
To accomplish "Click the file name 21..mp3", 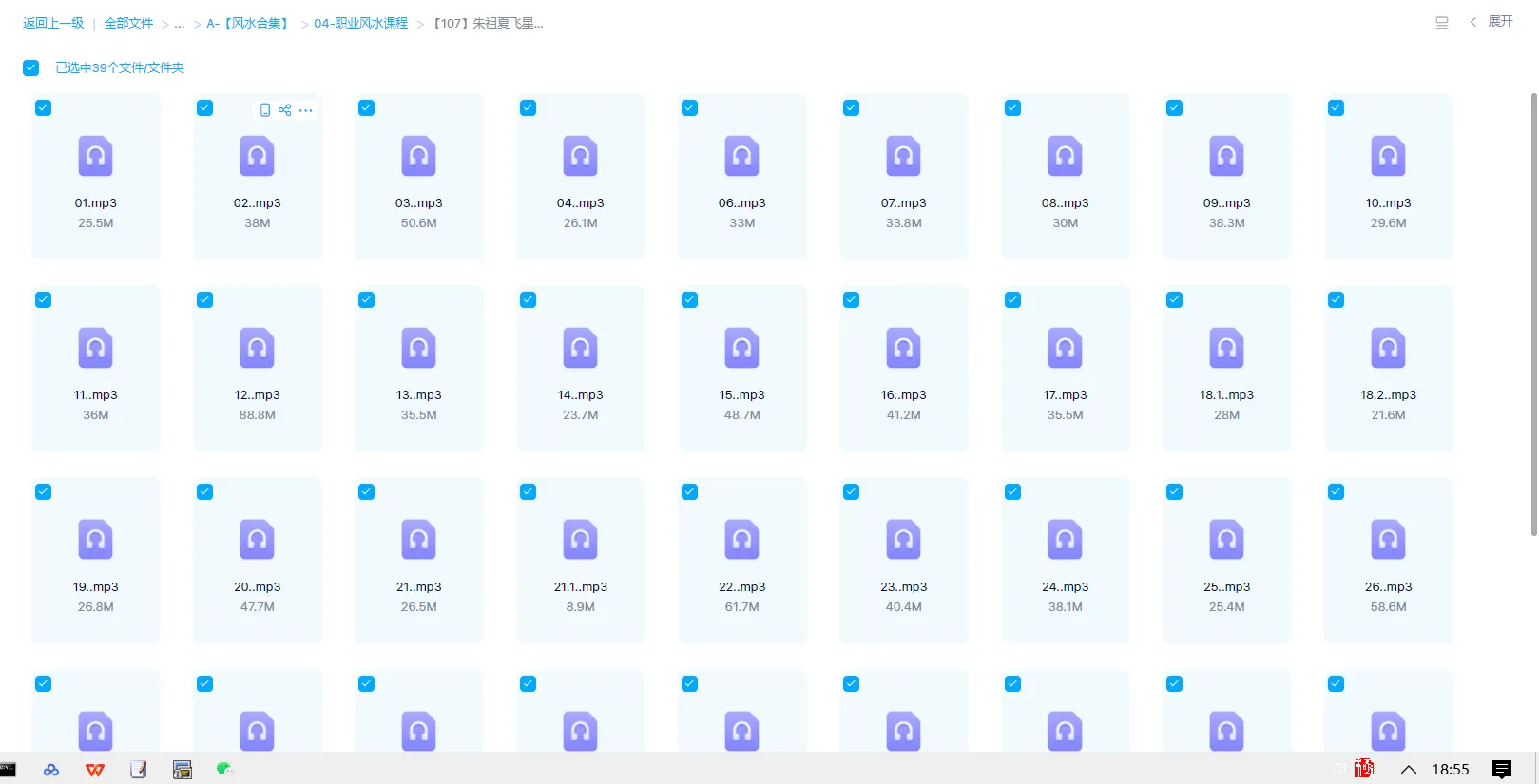I will [418, 587].
